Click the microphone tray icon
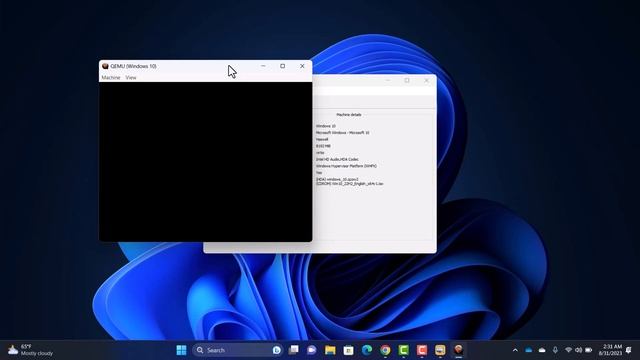 tap(555, 350)
